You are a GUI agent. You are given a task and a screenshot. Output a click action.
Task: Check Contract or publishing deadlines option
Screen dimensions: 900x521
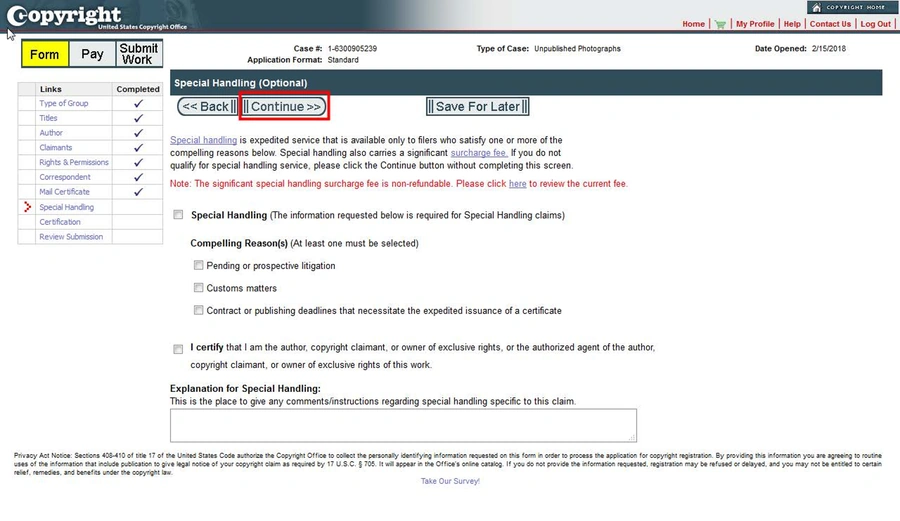tap(199, 310)
